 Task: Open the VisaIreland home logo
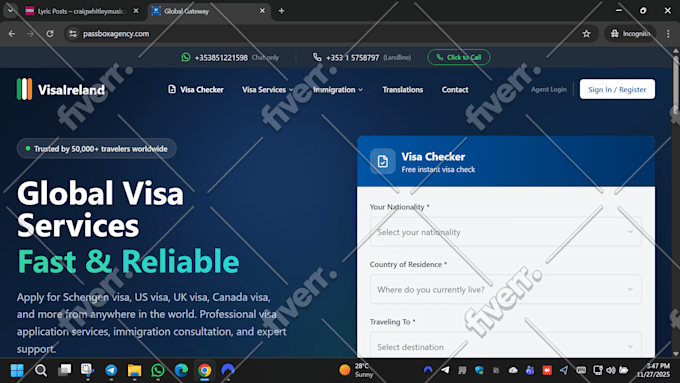click(61, 89)
